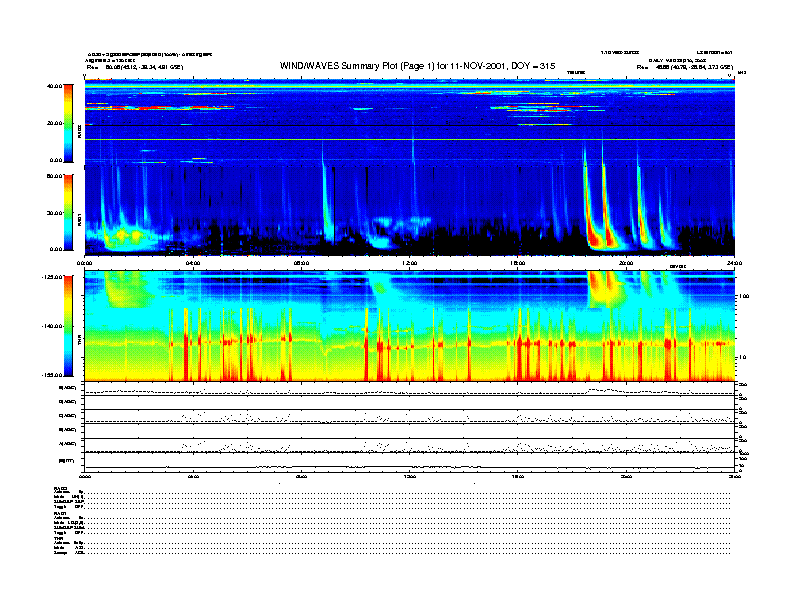Click the 04:00 tick label below RAD1 panel
This screenshot has height=612, width=792.
tap(193, 263)
